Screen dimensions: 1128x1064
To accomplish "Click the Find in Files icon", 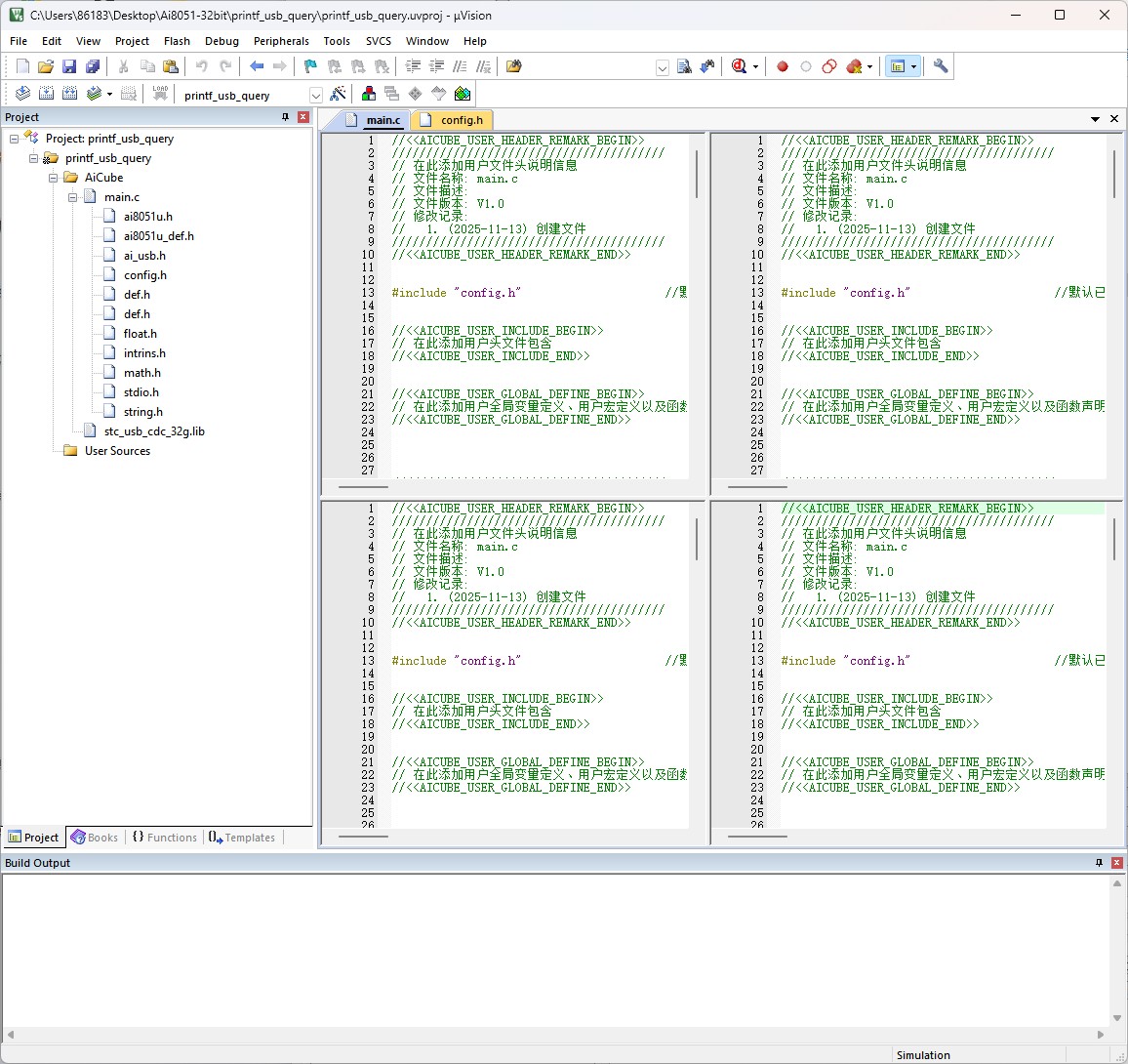I will pos(514,66).
